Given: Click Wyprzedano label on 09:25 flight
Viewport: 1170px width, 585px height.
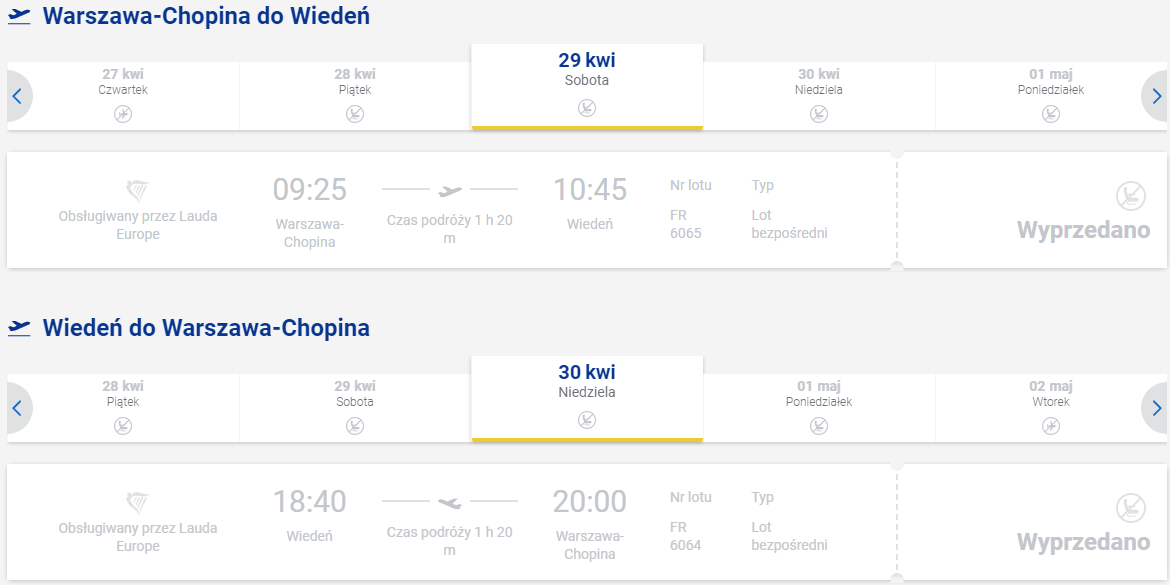Looking at the screenshot, I should click(1083, 230).
